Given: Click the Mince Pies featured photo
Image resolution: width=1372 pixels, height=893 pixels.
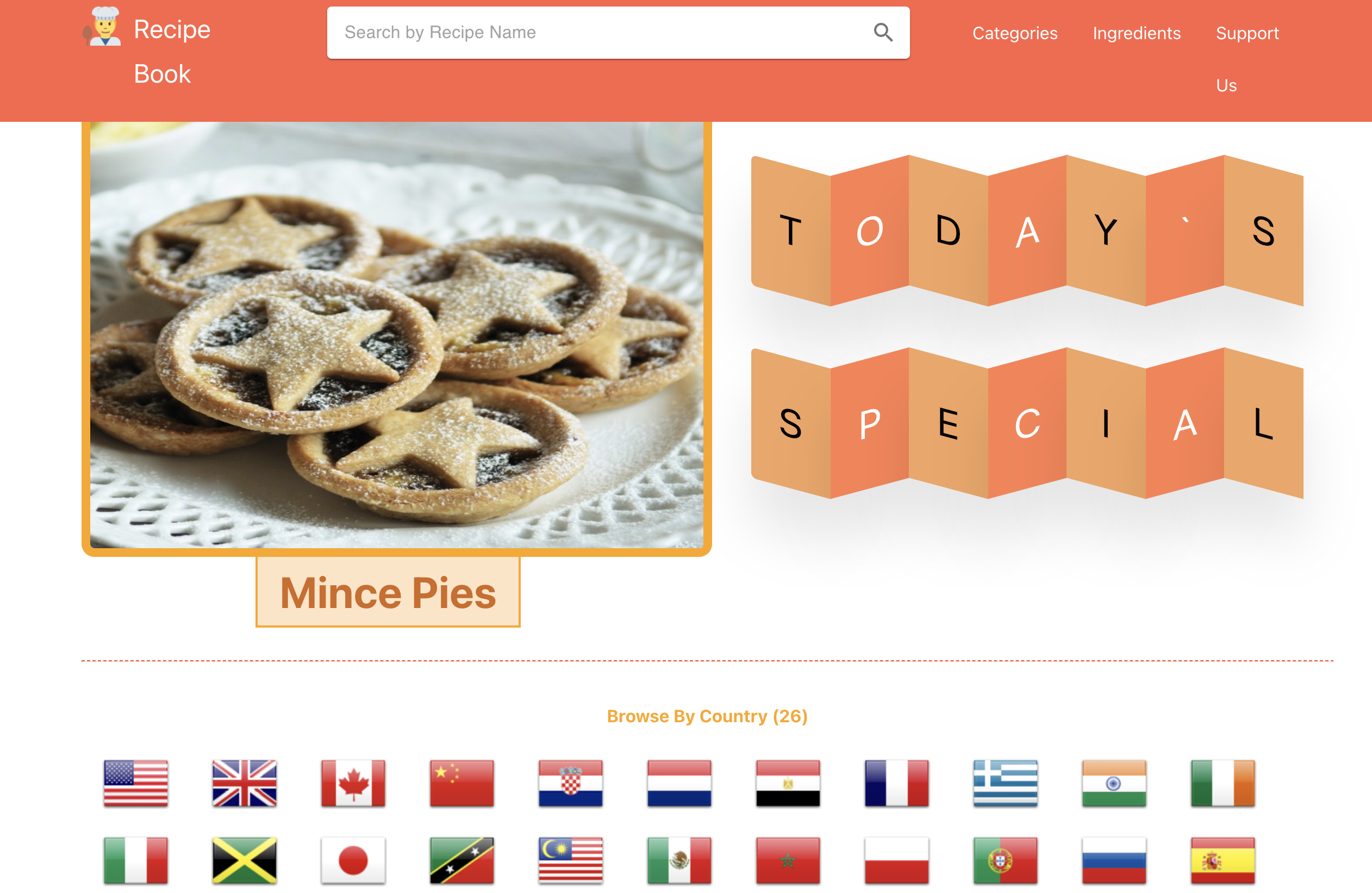Looking at the screenshot, I should point(397,334).
